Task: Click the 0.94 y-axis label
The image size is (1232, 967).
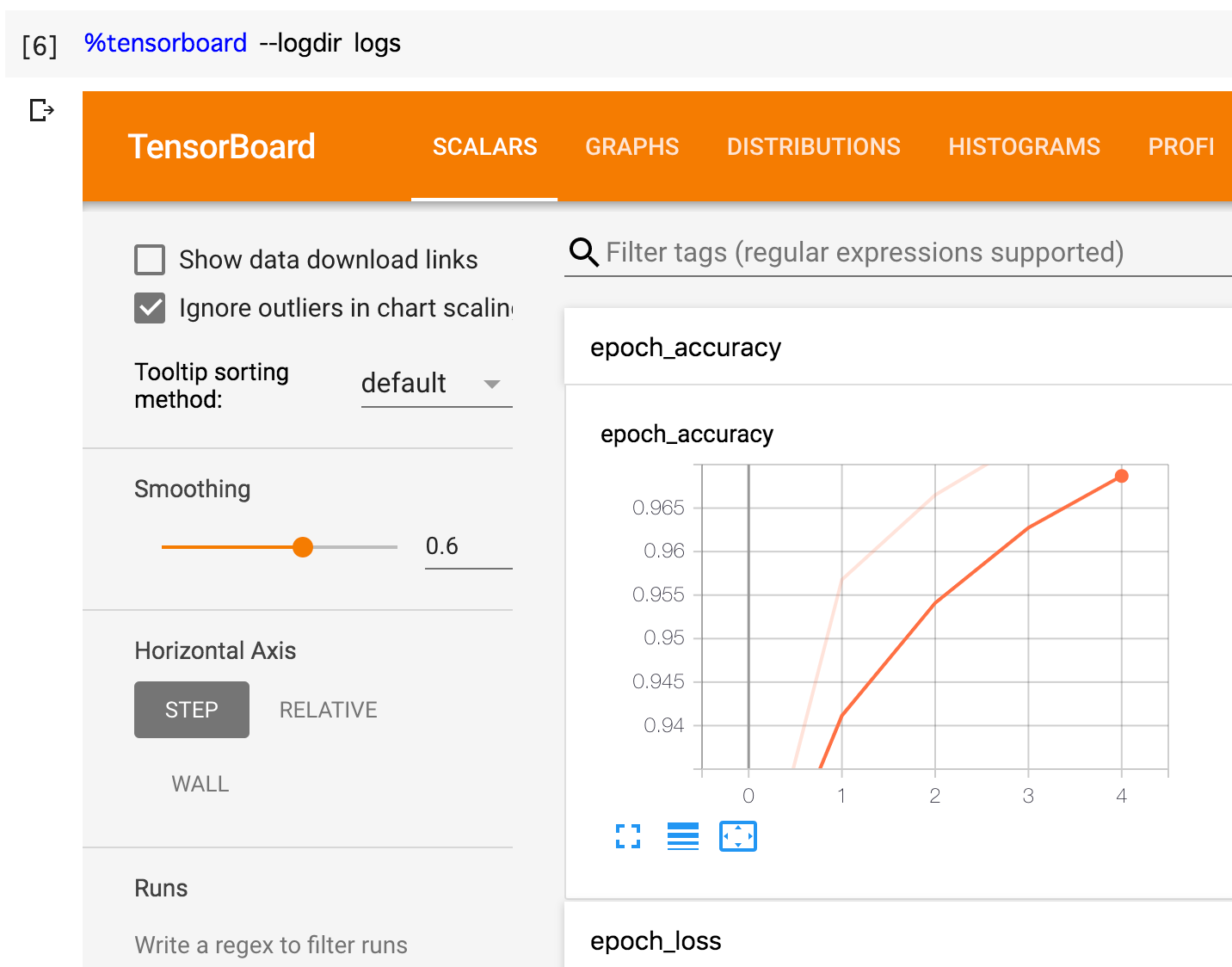Action: (x=664, y=725)
